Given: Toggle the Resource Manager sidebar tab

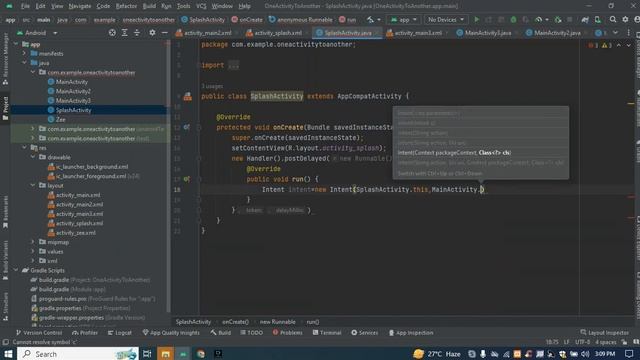Looking at the screenshot, I should (x=5, y=58).
